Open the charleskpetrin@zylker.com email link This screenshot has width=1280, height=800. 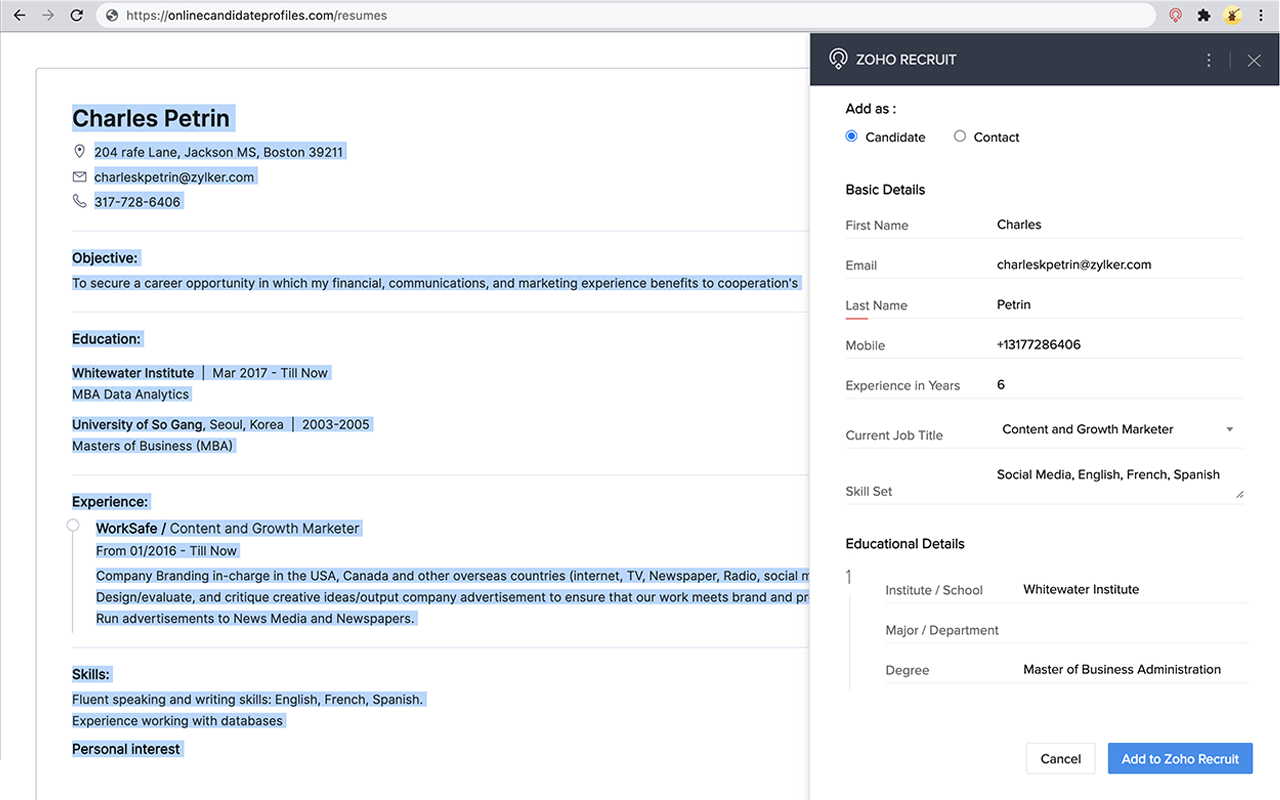click(174, 176)
